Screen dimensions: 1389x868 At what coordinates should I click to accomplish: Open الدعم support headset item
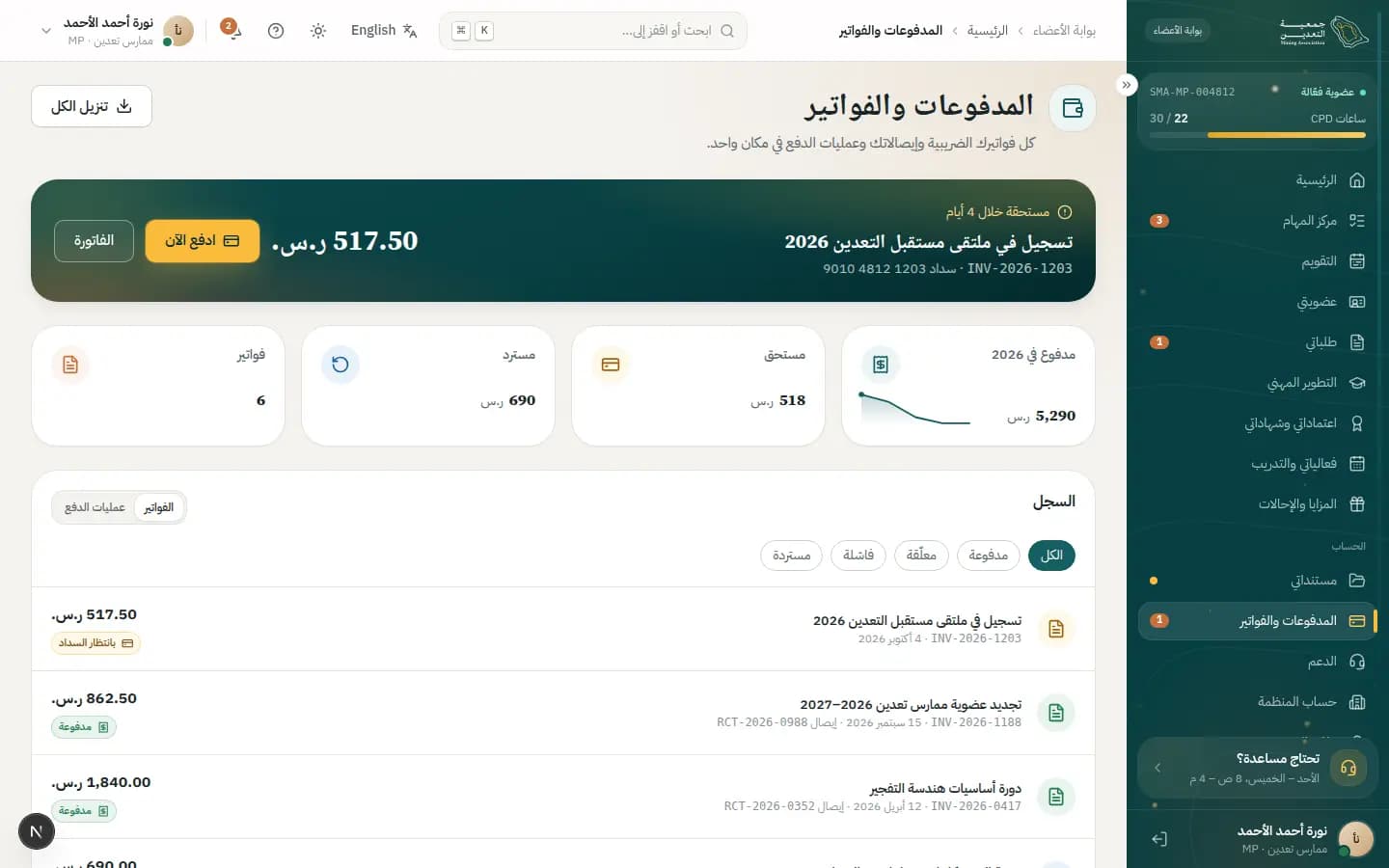coord(1257,662)
